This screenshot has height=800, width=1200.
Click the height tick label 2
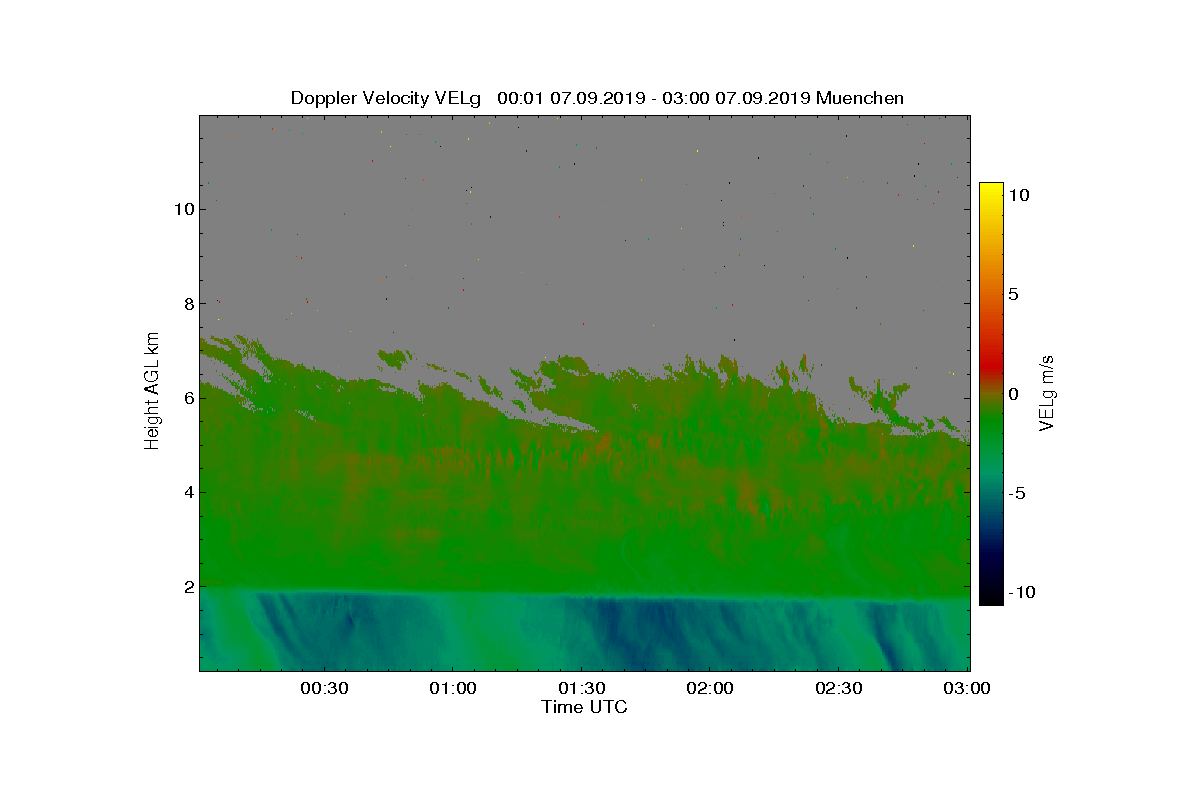[x=187, y=587]
